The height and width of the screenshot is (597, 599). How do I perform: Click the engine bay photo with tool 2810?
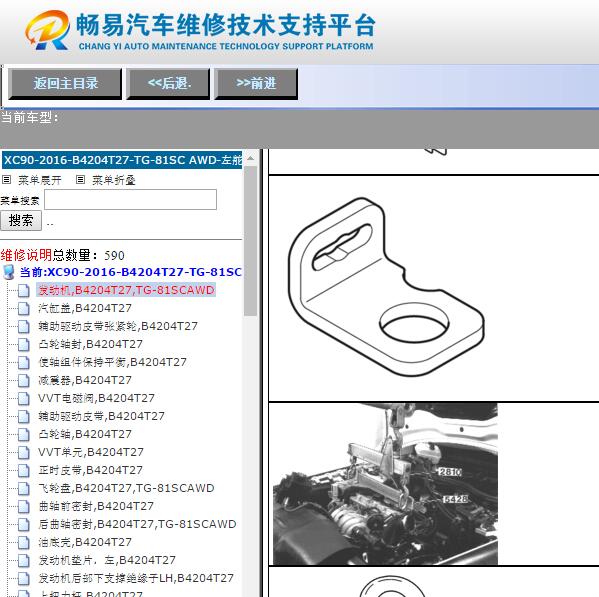click(x=385, y=484)
